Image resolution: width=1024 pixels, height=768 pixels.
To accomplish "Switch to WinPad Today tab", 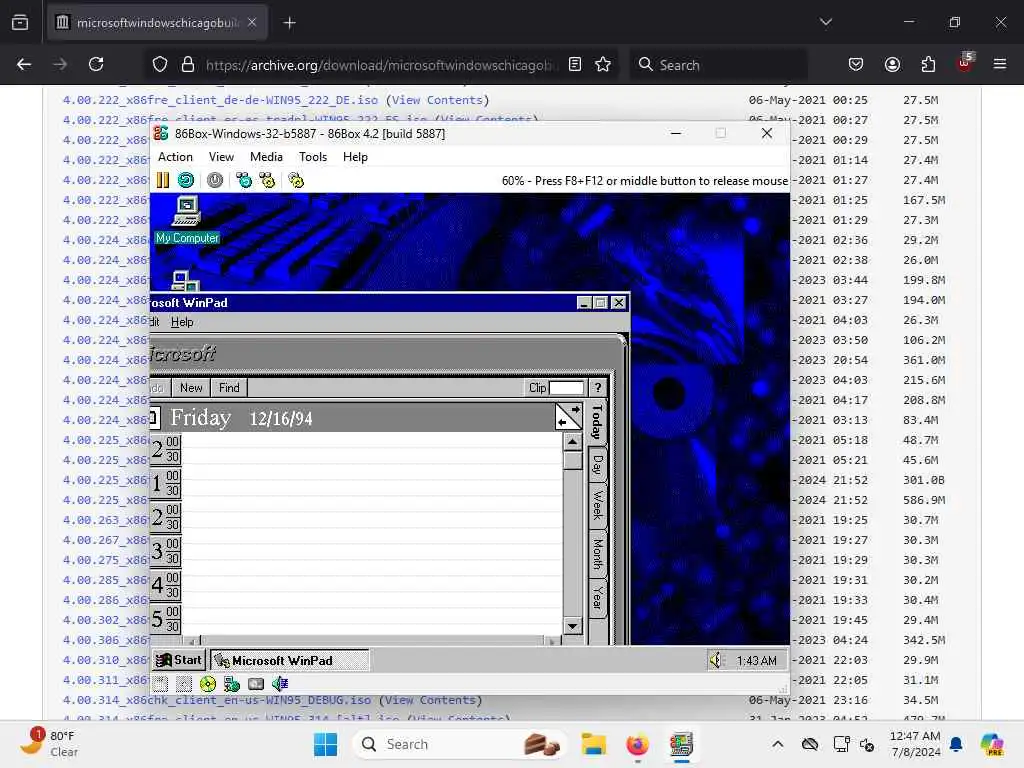I will coord(597,422).
